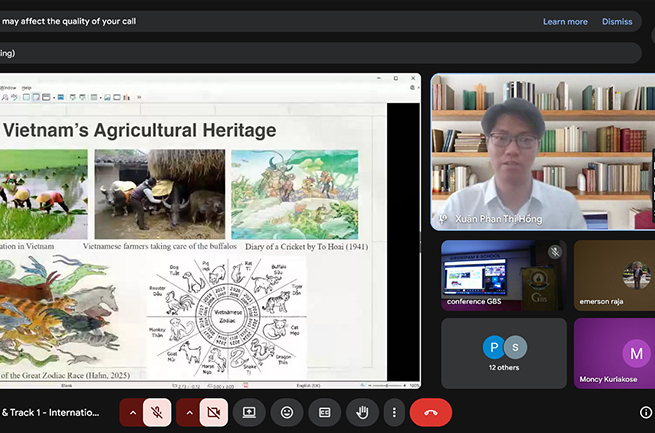Turn on the camera
Image resolution: width=655 pixels, height=433 pixels.
point(213,412)
